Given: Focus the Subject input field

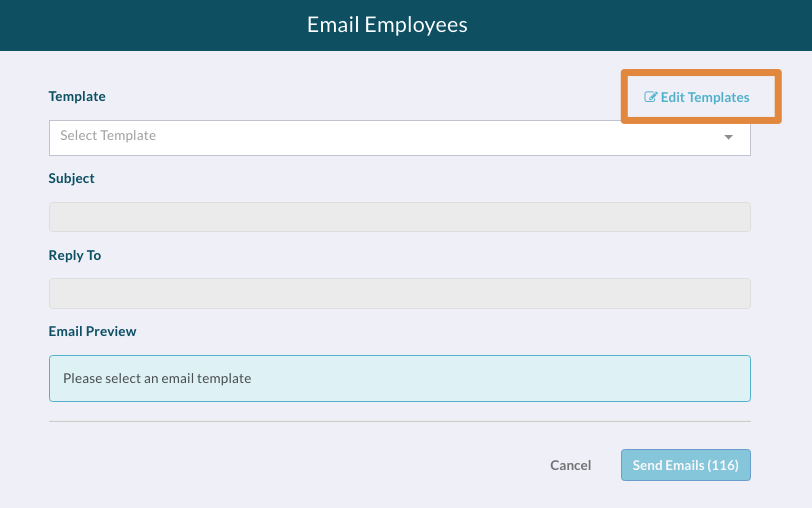Looking at the screenshot, I should 400,217.
